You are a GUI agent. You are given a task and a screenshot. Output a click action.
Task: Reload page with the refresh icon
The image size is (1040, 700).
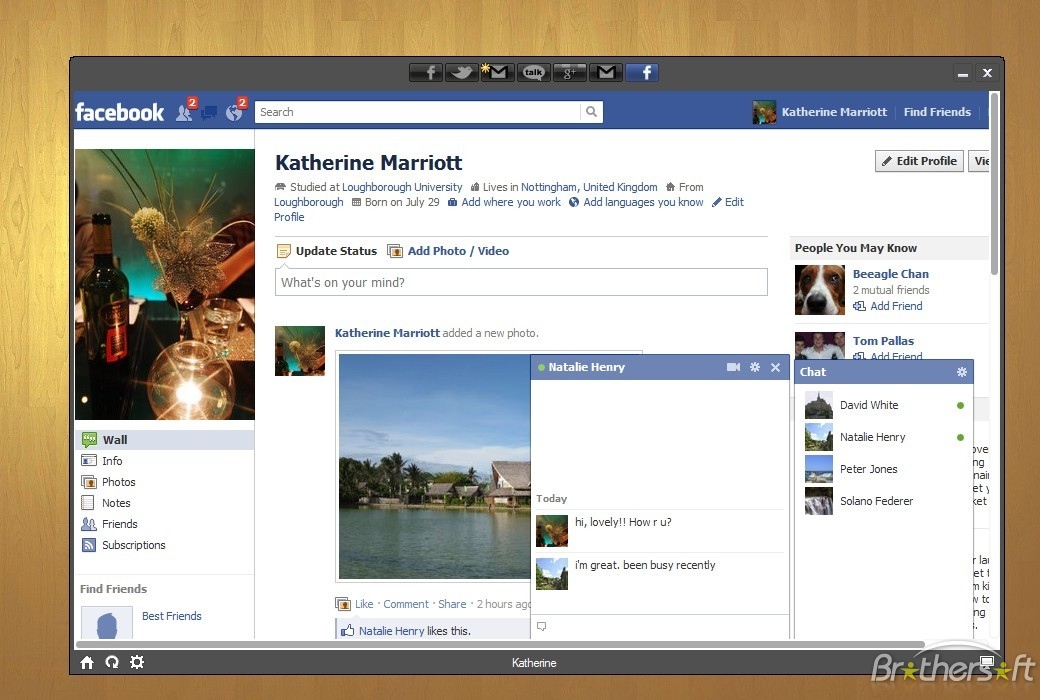[x=112, y=662]
